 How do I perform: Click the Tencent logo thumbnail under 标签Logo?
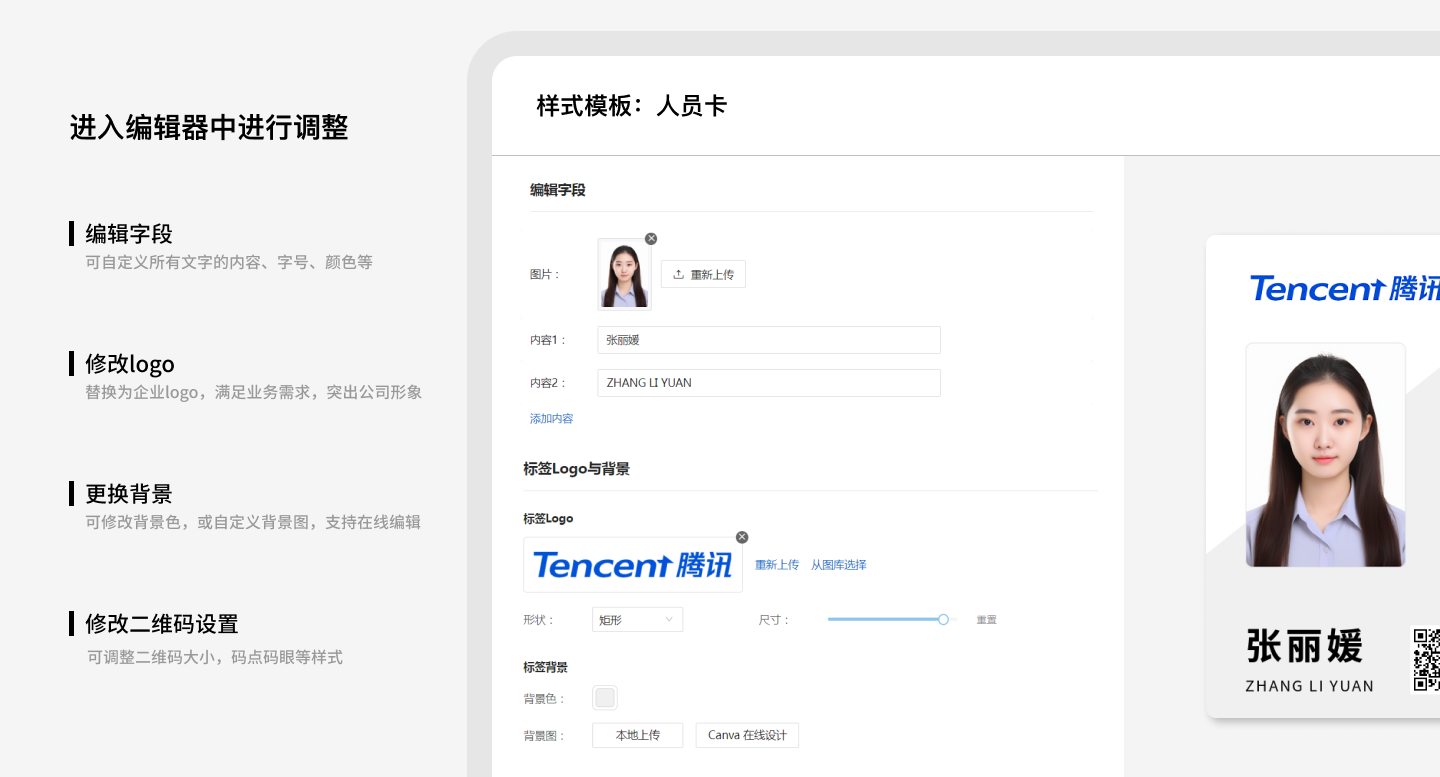633,565
